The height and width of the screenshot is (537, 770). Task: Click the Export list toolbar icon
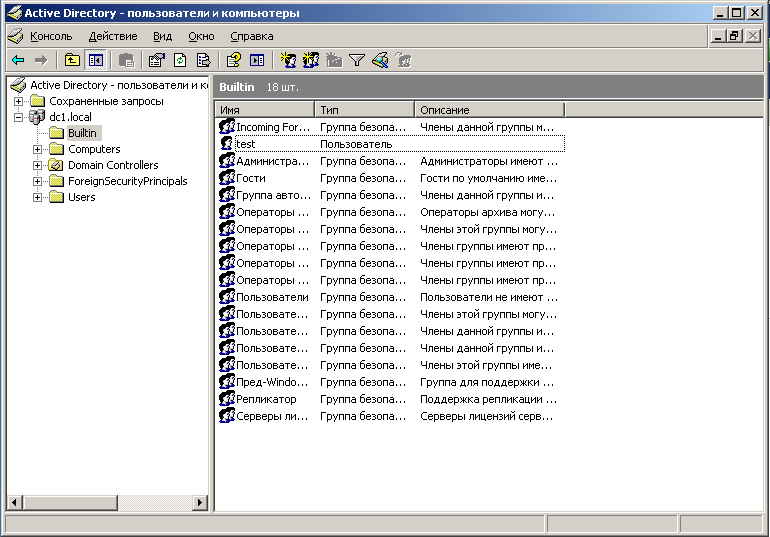click(203, 60)
